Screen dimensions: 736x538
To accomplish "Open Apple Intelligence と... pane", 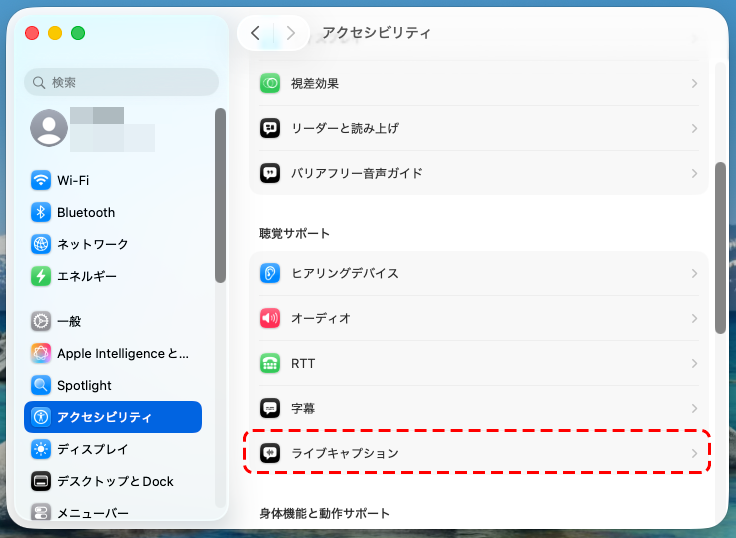I will (x=113, y=353).
